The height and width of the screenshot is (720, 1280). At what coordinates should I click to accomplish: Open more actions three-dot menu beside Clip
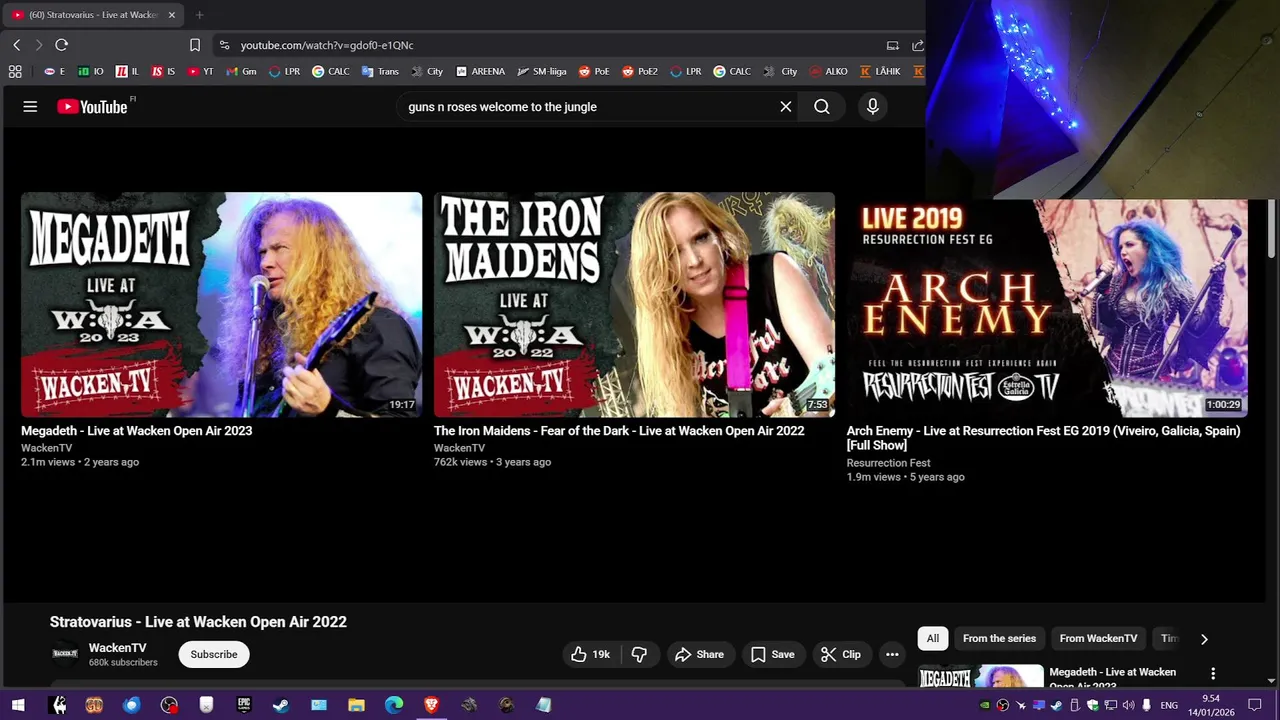(892, 654)
